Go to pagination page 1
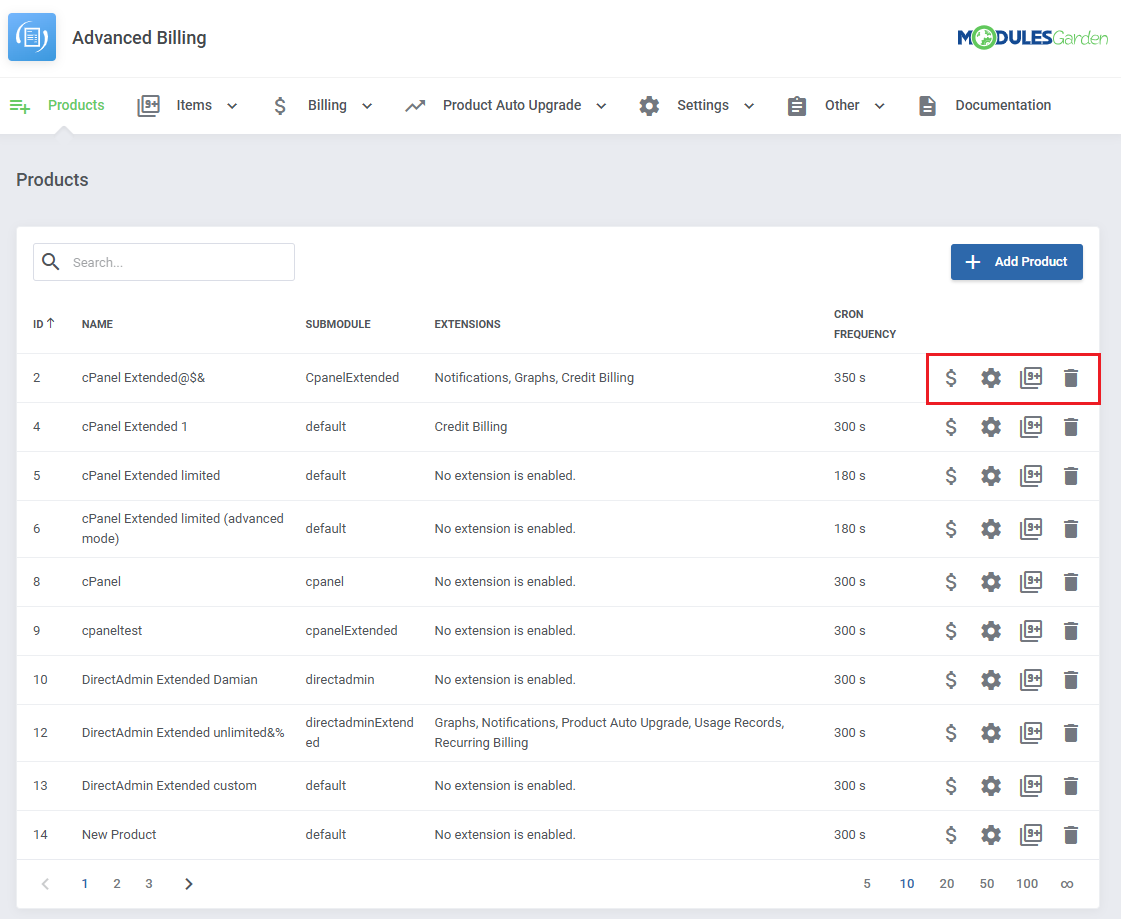Viewport: 1125px width, 919px height. click(x=85, y=884)
